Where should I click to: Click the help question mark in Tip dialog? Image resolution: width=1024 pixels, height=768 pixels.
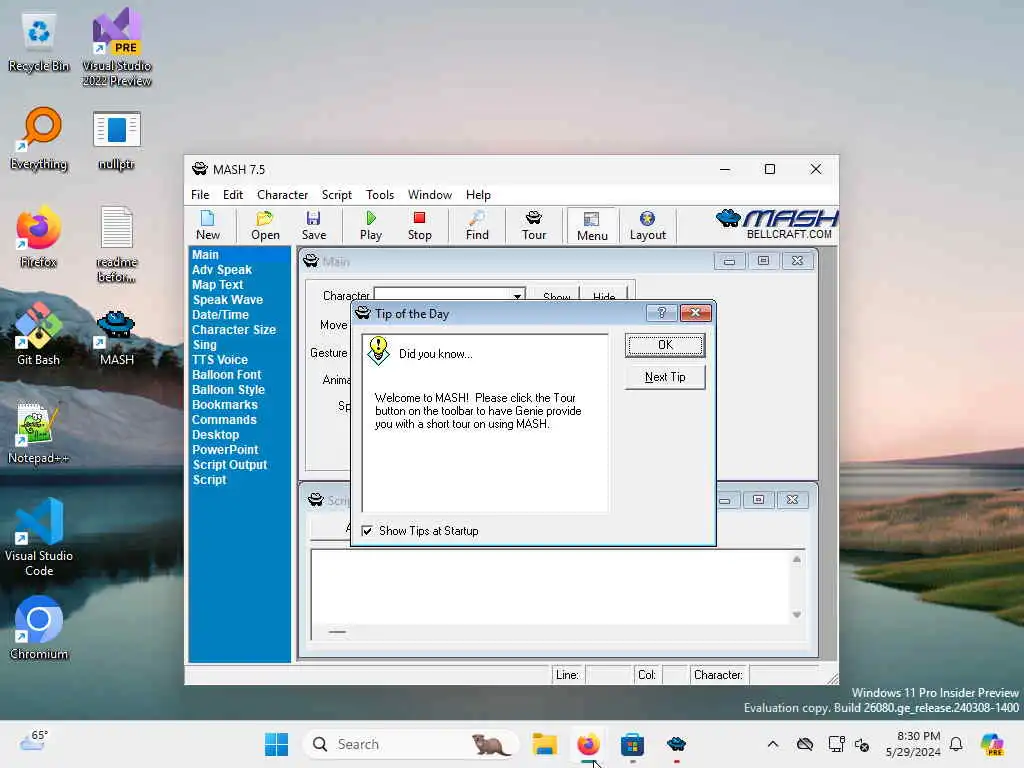click(661, 313)
